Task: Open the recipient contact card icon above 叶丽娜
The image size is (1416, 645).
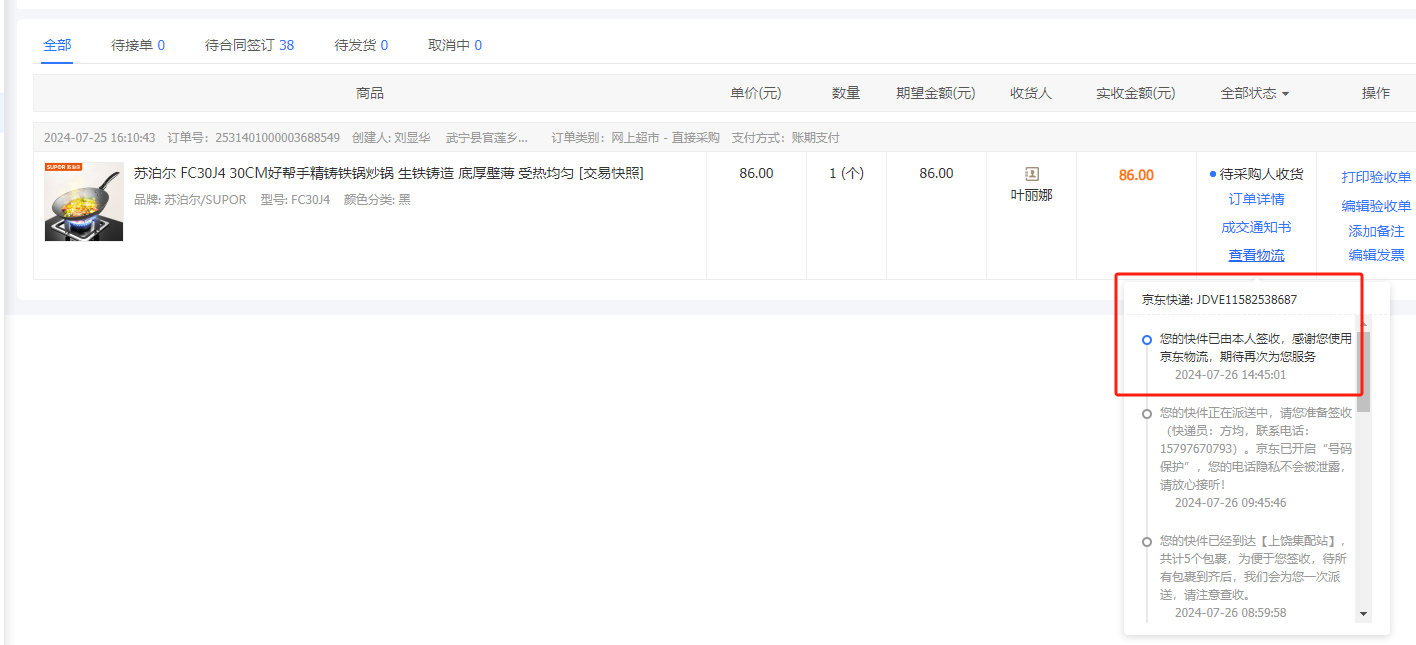Action: [1032, 174]
